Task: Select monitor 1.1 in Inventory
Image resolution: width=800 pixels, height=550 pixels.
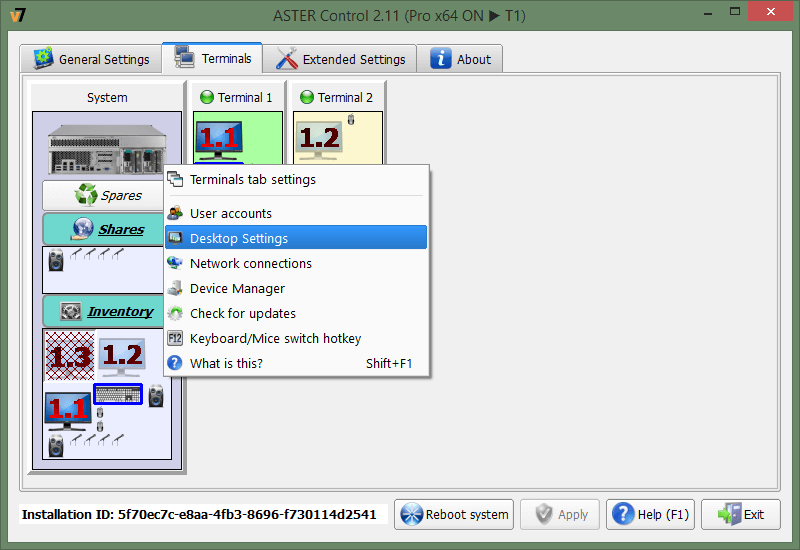Action: (x=68, y=411)
